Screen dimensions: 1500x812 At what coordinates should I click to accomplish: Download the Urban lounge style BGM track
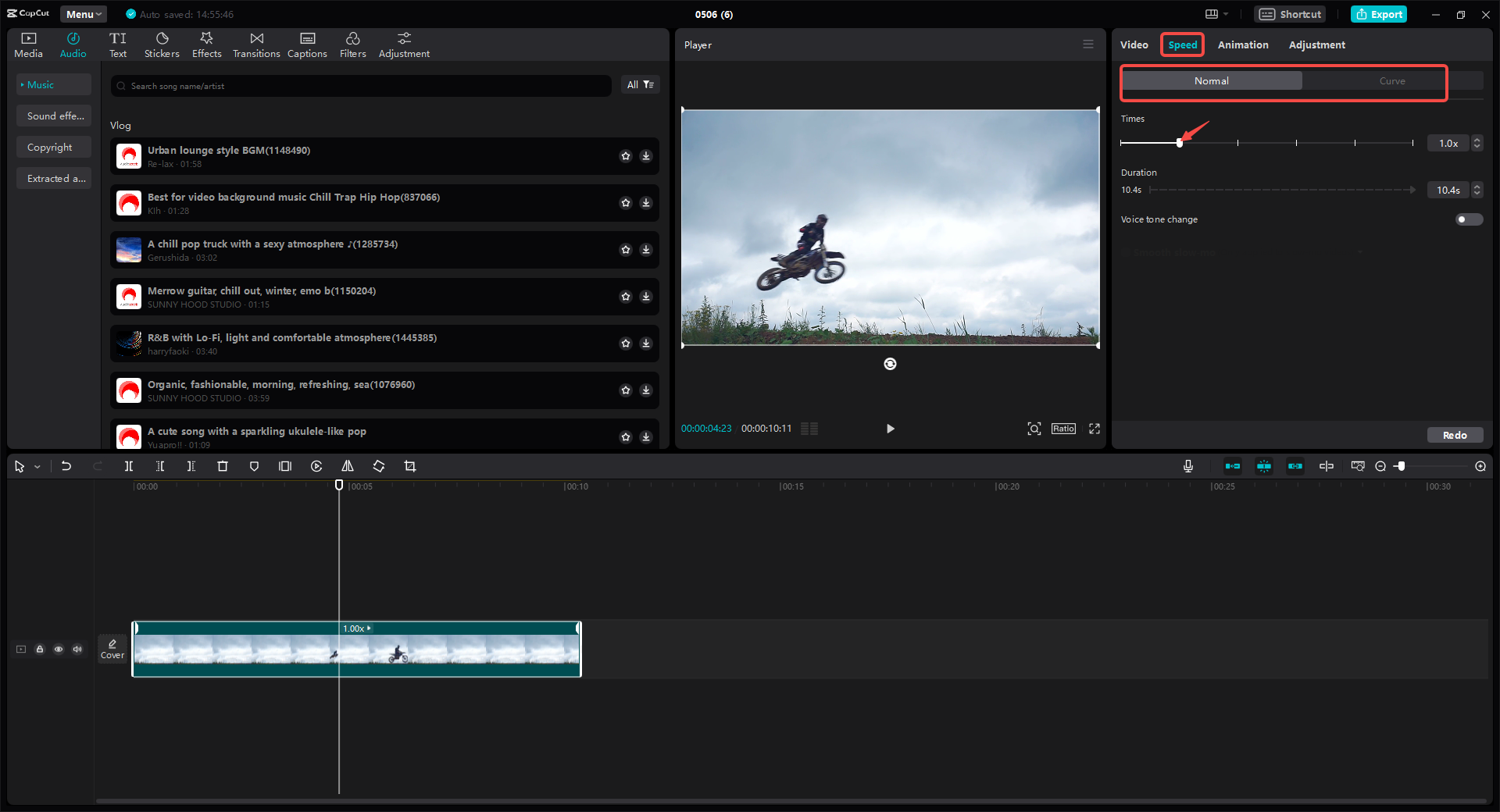646,156
